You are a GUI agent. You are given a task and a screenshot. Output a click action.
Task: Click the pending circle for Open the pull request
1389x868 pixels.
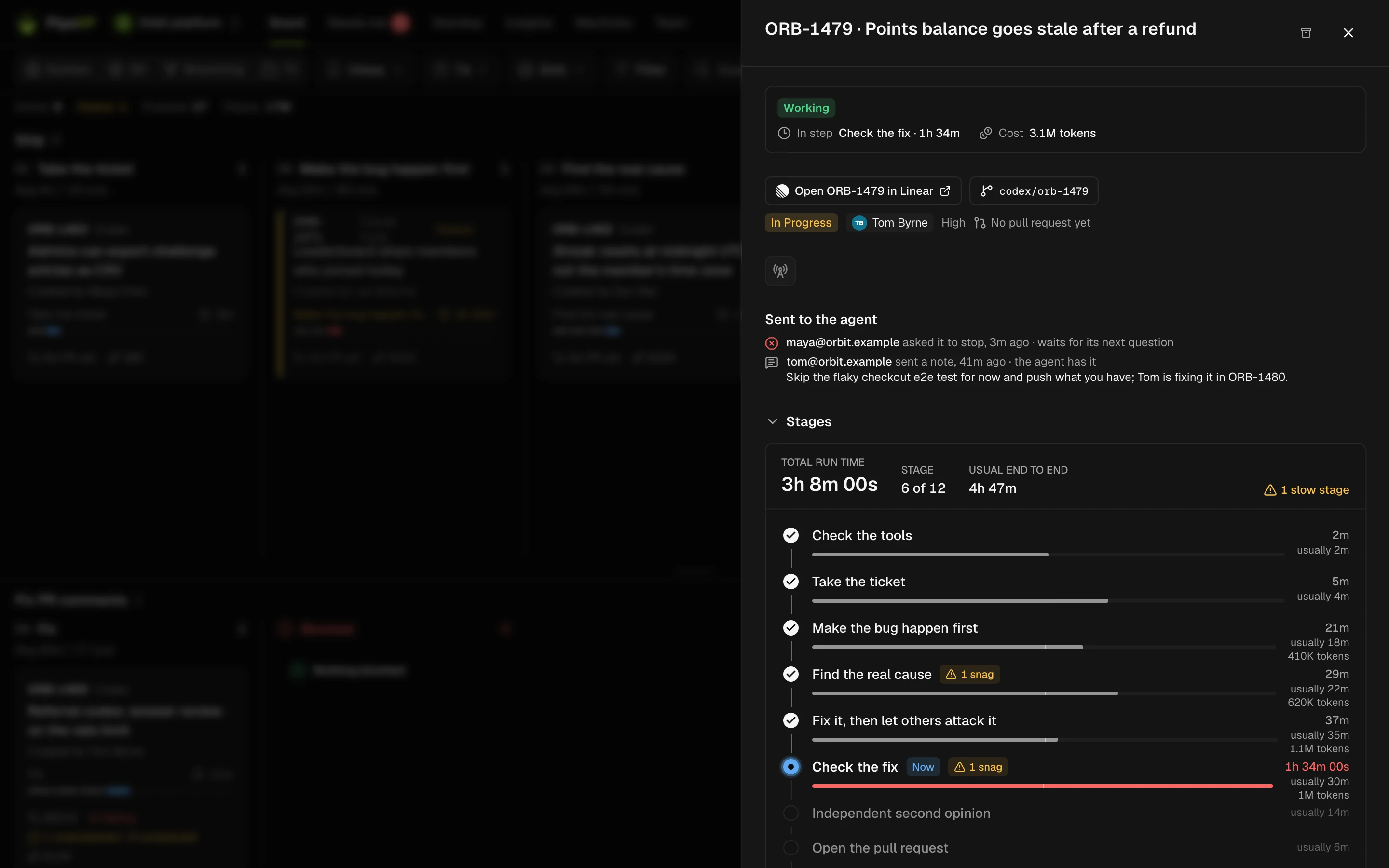pos(791,848)
